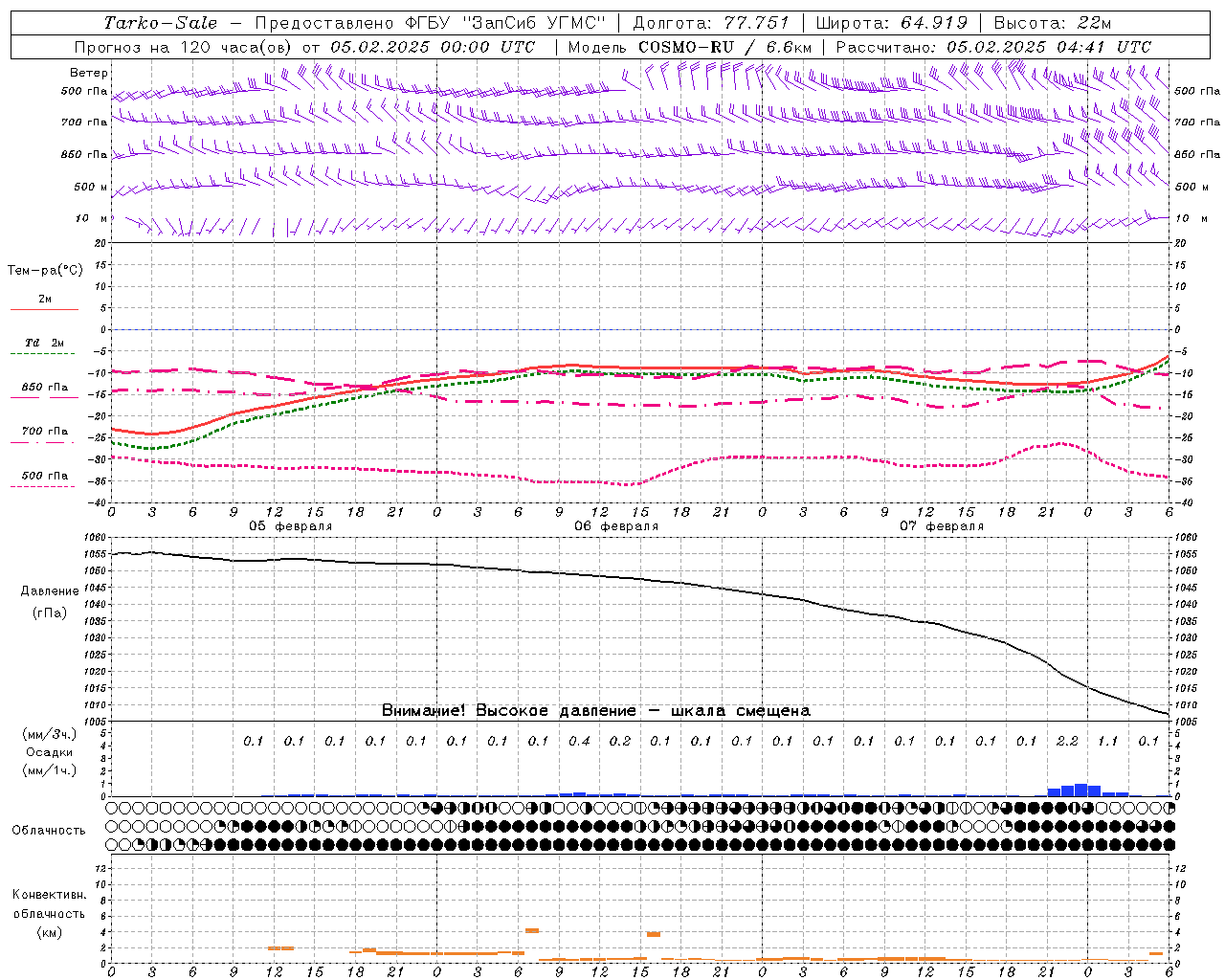Click the computed time 'Рассчитано: 05.02.2025 04:41 UTC'
The width and height of the screenshot is (1225, 980).
coord(993,47)
